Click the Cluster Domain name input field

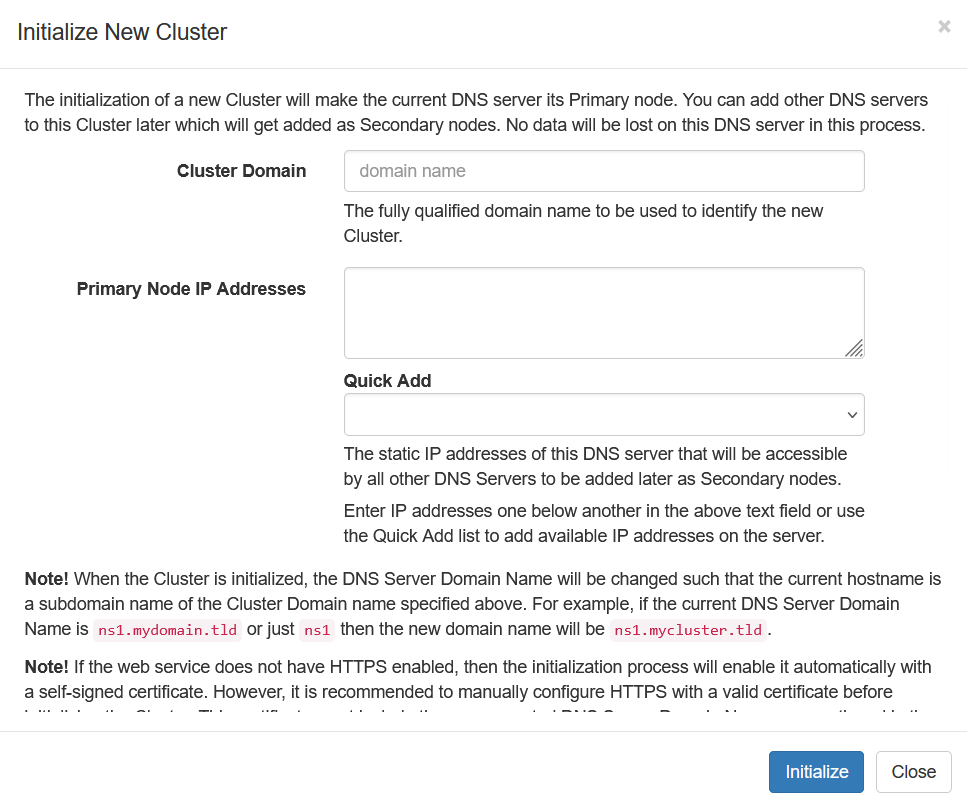603,171
